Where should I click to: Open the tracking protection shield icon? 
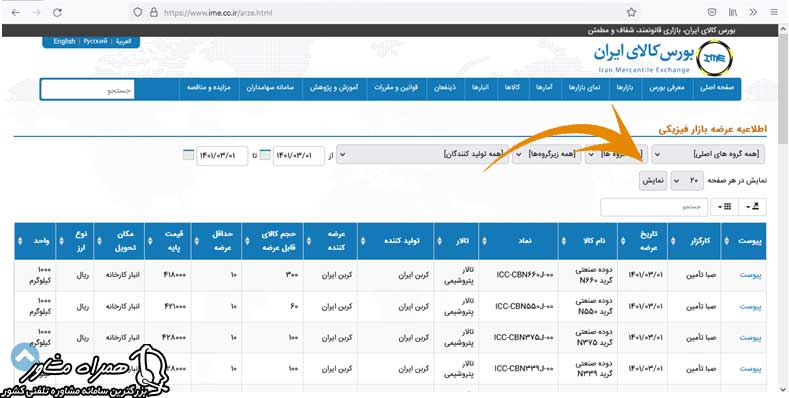tap(138, 13)
